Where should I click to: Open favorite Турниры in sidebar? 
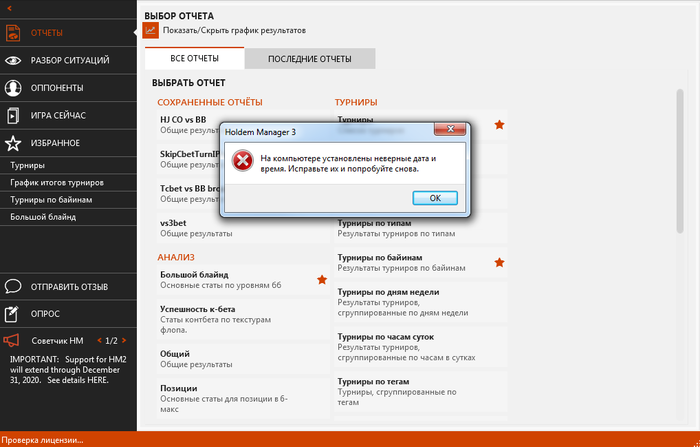(x=68, y=166)
